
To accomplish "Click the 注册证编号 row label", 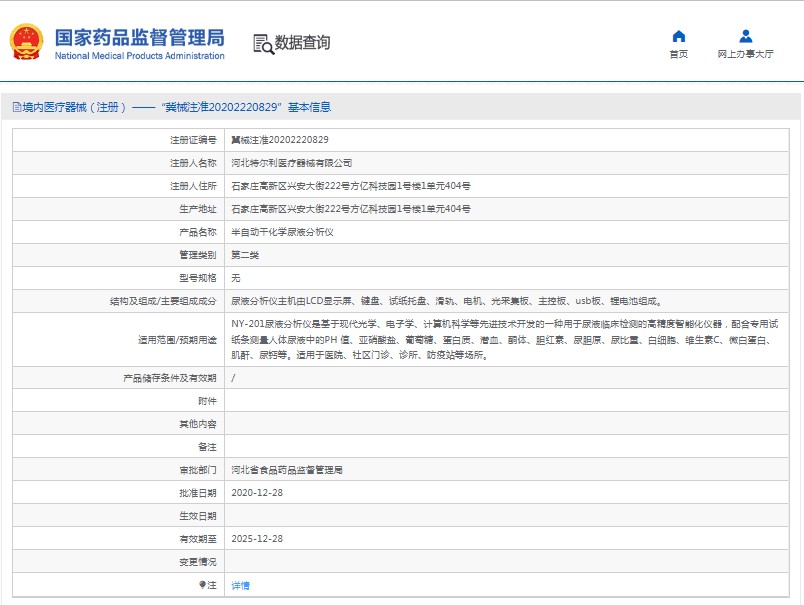I will tap(193, 139).
